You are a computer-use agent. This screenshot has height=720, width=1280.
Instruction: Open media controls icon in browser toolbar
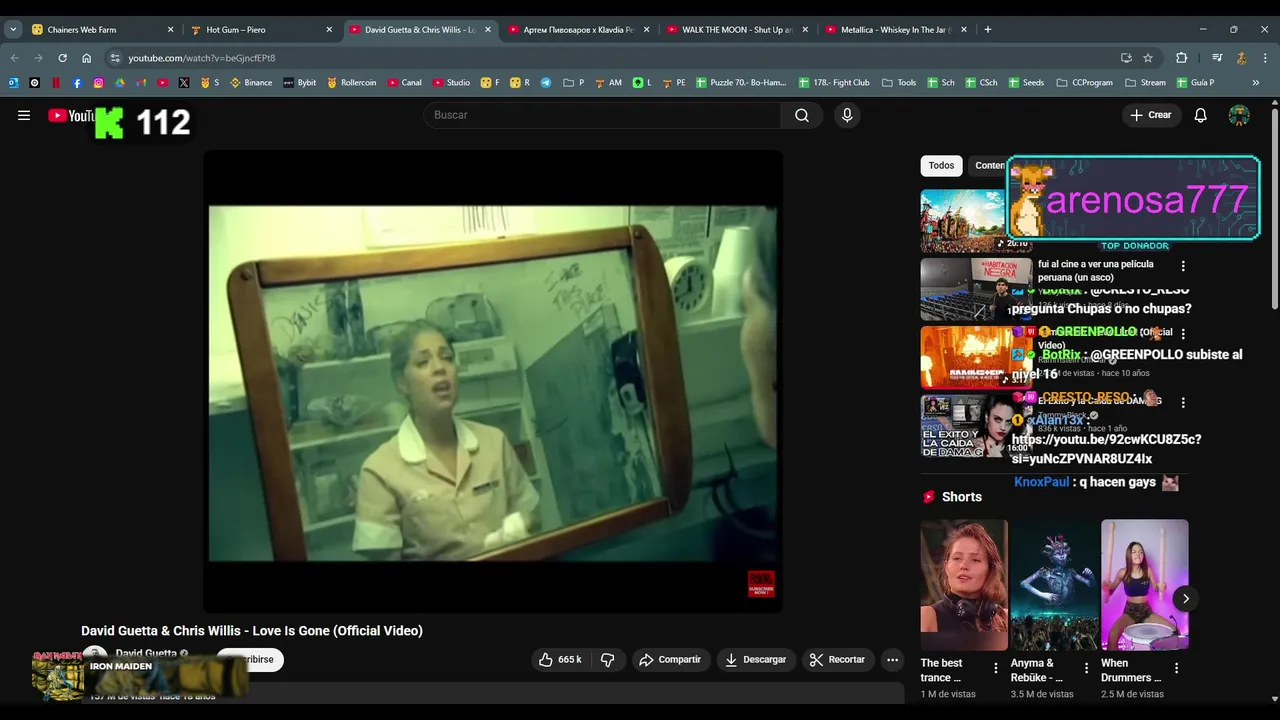pyautogui.click(x=1217, y=58)
